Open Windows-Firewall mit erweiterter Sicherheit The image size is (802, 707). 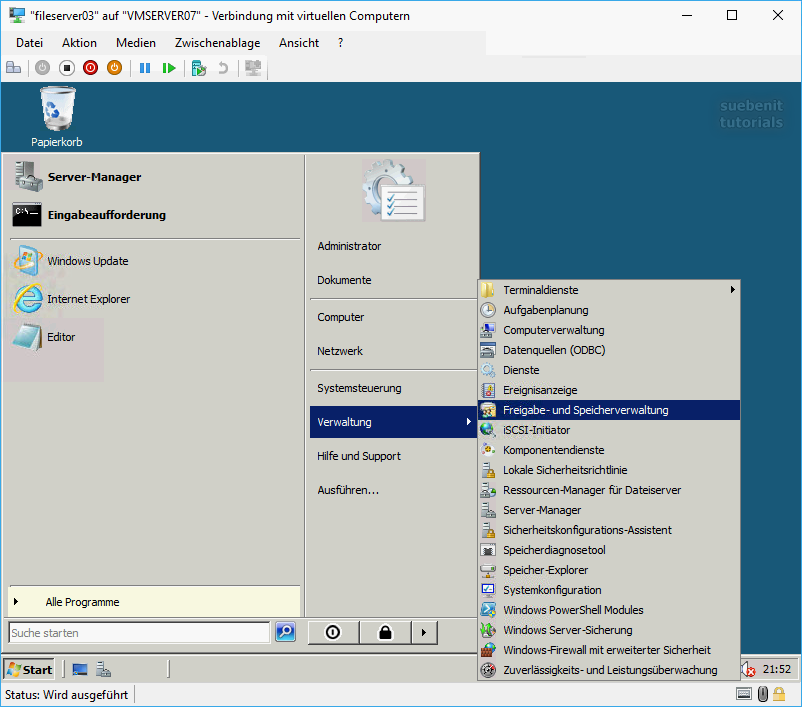[609, 650]
